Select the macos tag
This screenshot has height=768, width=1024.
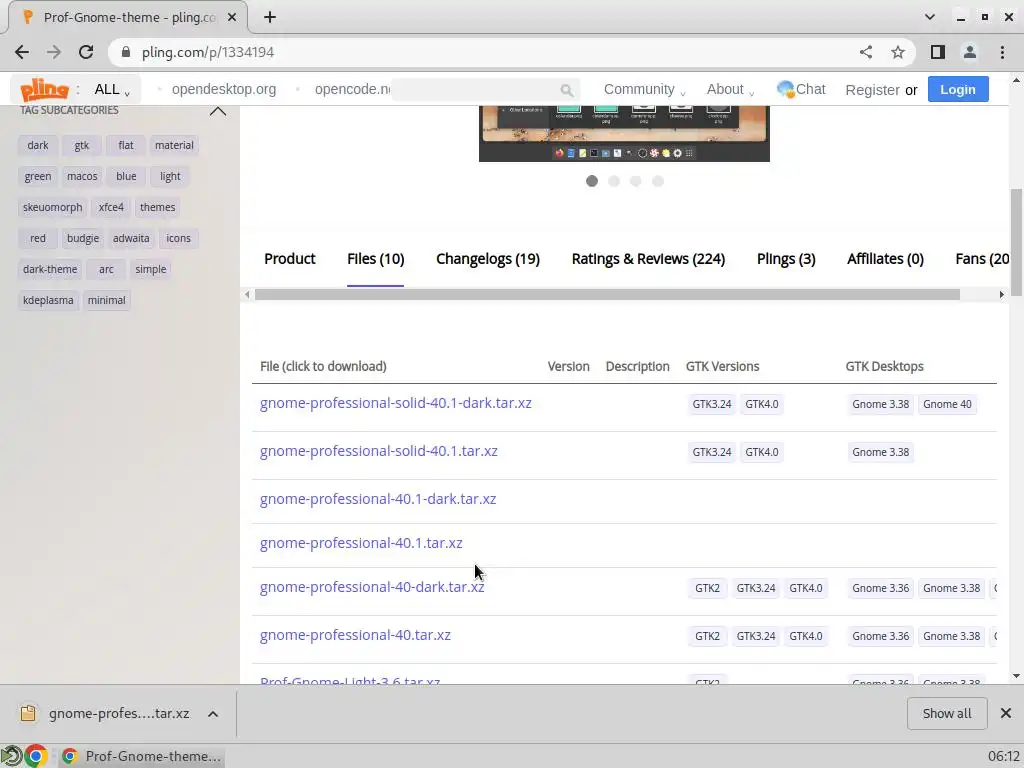(x=82, y=176)
